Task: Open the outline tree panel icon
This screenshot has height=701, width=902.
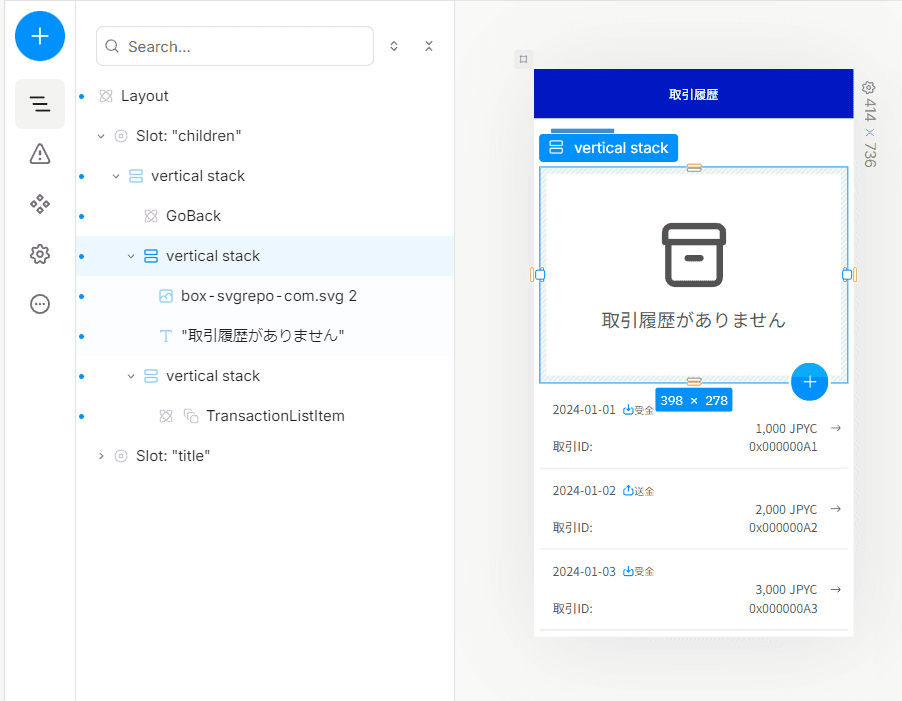Action: point(40,104)
